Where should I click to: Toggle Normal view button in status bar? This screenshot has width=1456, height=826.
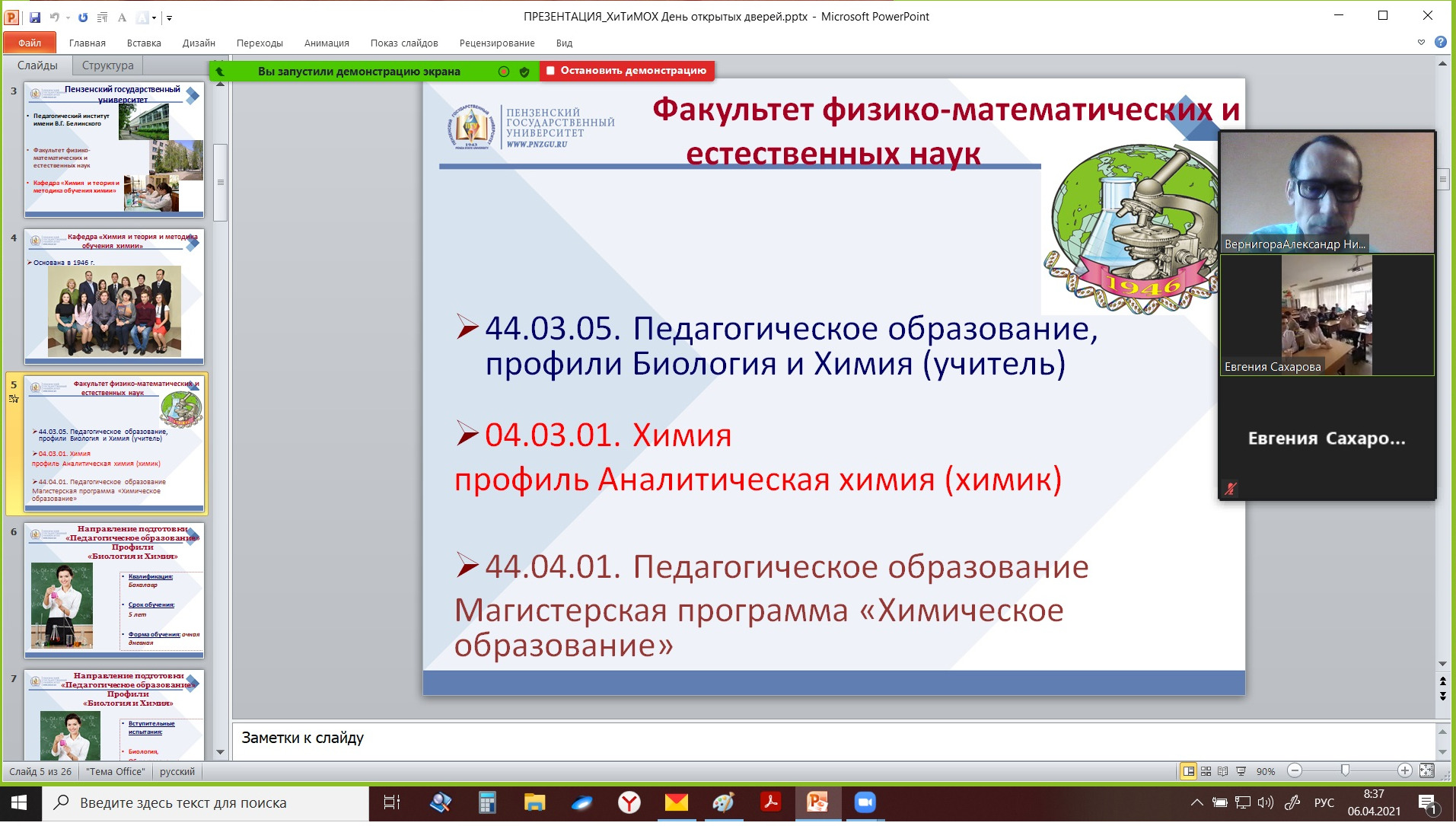click(1188, 771)
